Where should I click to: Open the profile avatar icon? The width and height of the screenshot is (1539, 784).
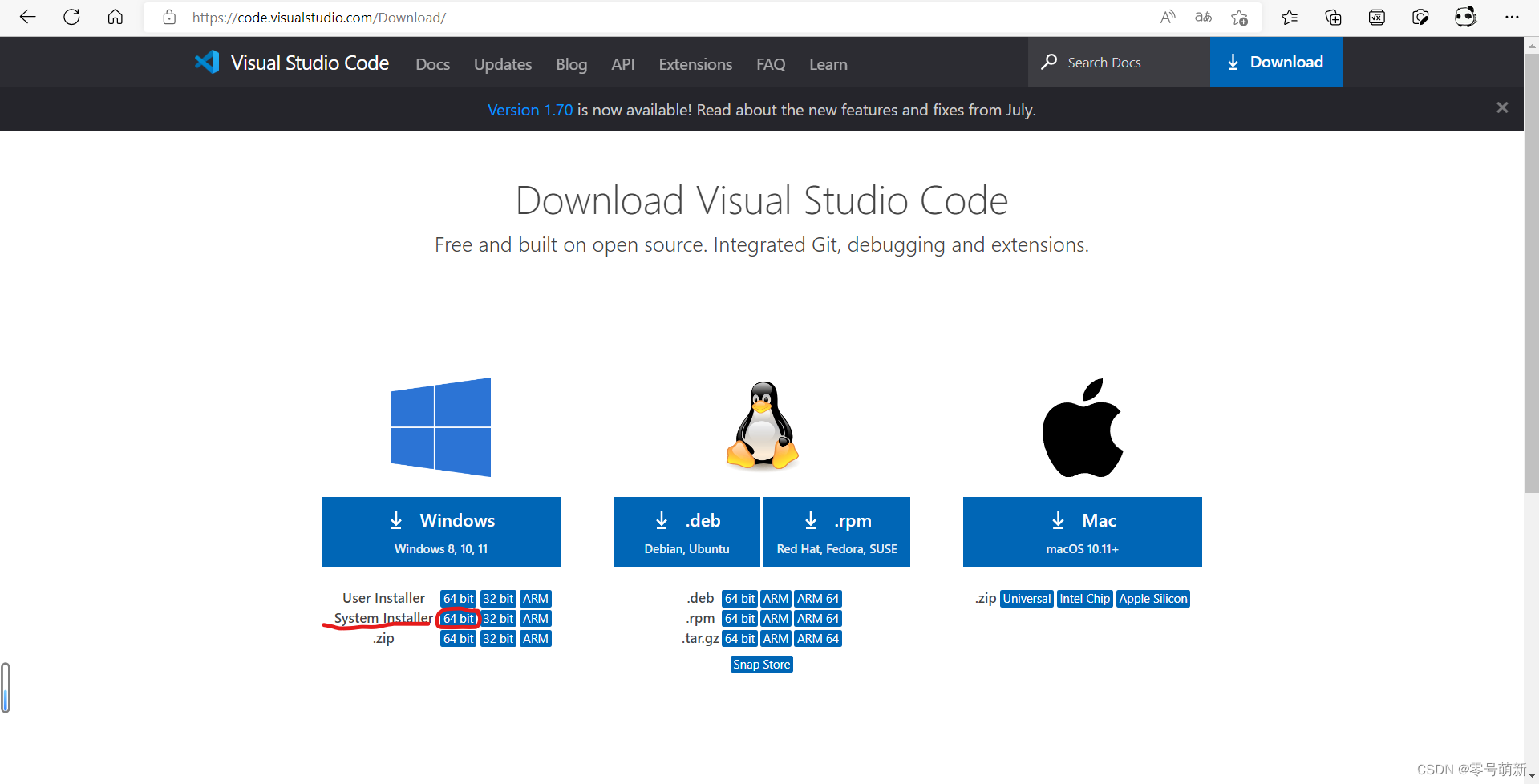pos(1465,17)
